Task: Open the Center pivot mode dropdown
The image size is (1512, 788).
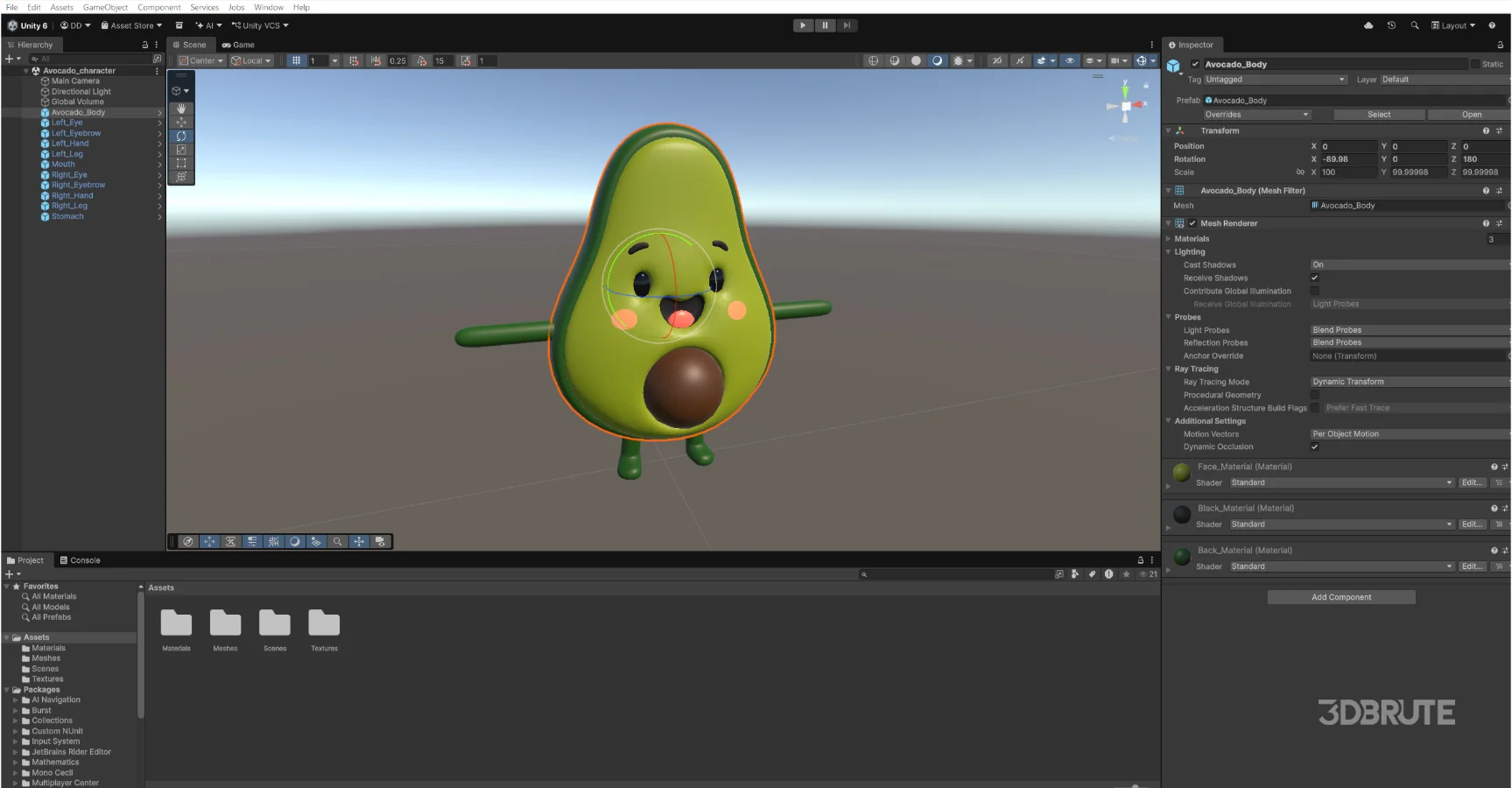Action: (x=201, y=60)
